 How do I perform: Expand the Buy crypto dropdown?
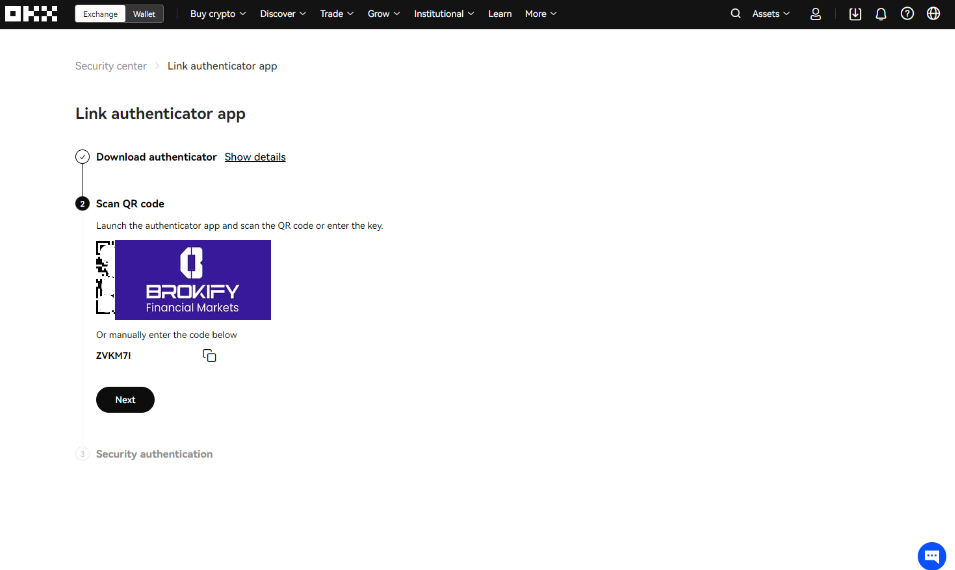[x=218, y=14]
